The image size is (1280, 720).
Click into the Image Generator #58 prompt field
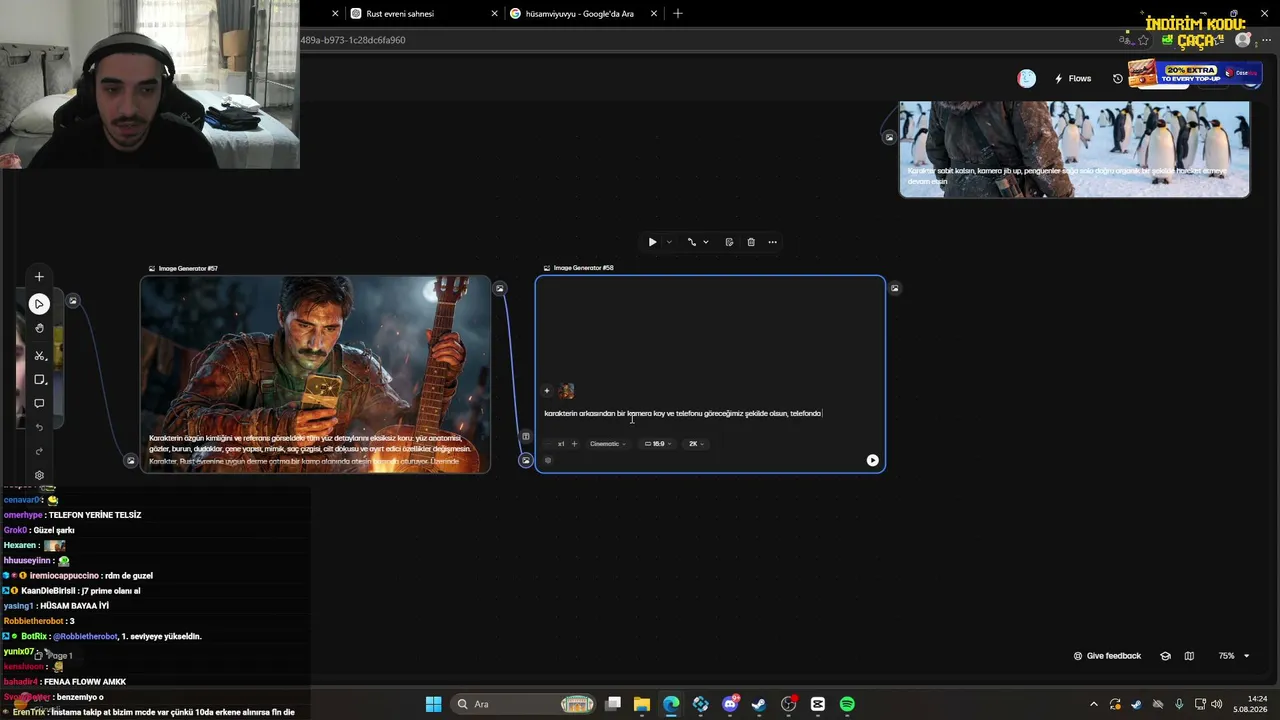(x=710, y=413)
